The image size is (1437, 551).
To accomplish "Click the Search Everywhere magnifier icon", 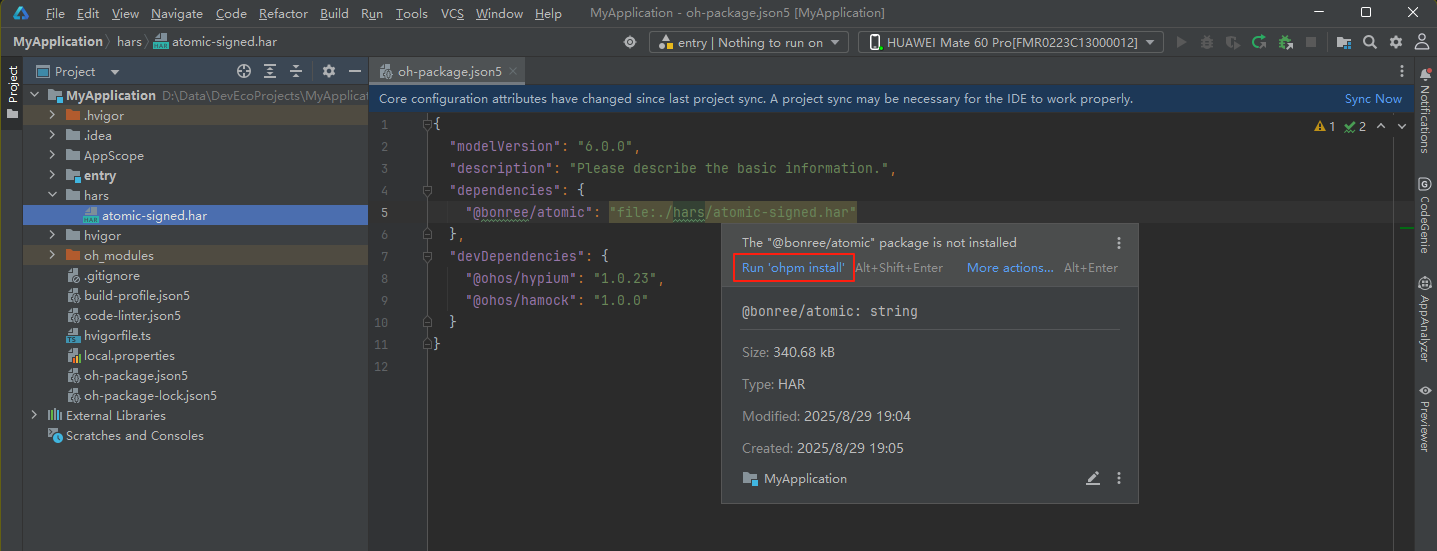I will point(1370,42).
